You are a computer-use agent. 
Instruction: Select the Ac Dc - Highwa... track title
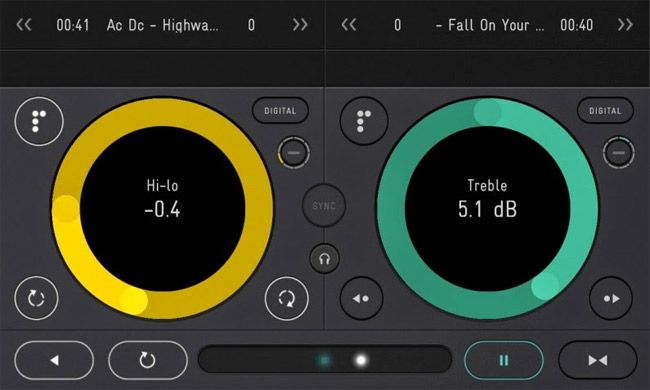[162, 25]
